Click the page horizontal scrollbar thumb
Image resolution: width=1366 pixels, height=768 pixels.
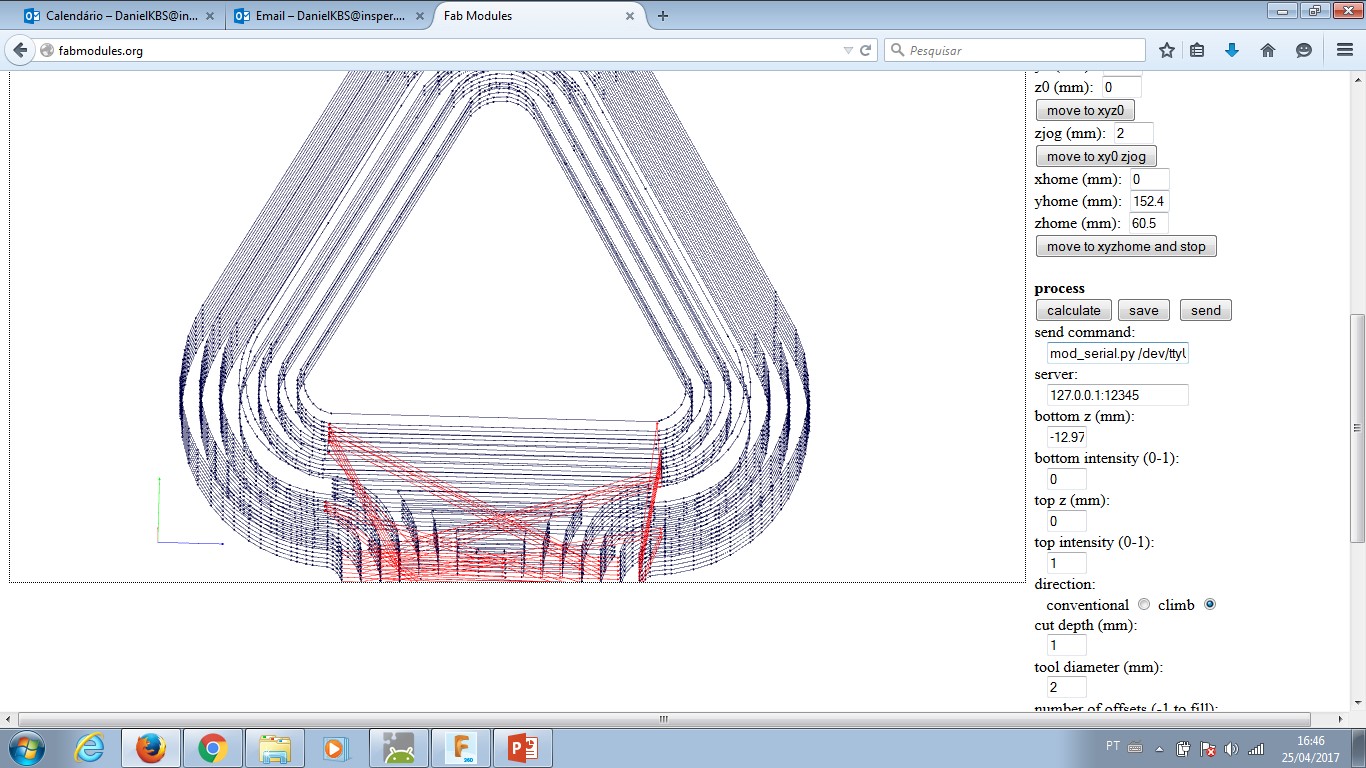pos(664,719)
